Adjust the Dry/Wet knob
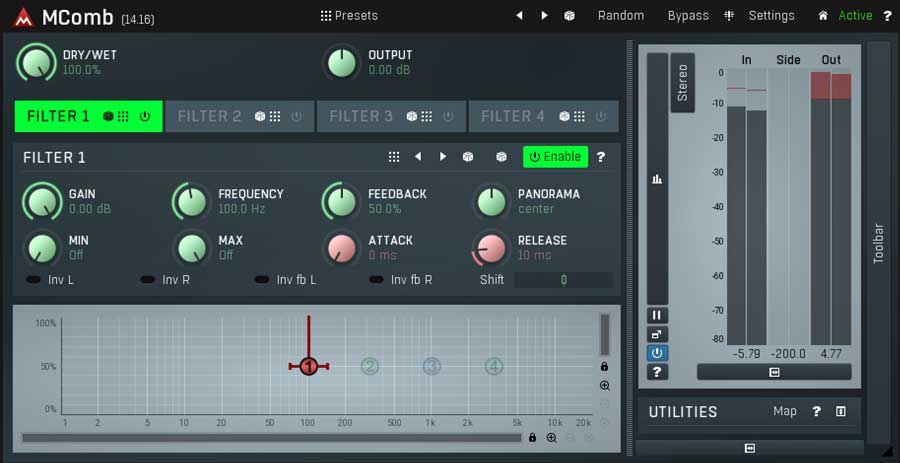The height and width of the screenshot is (463, 900). [x=36, y=63]
